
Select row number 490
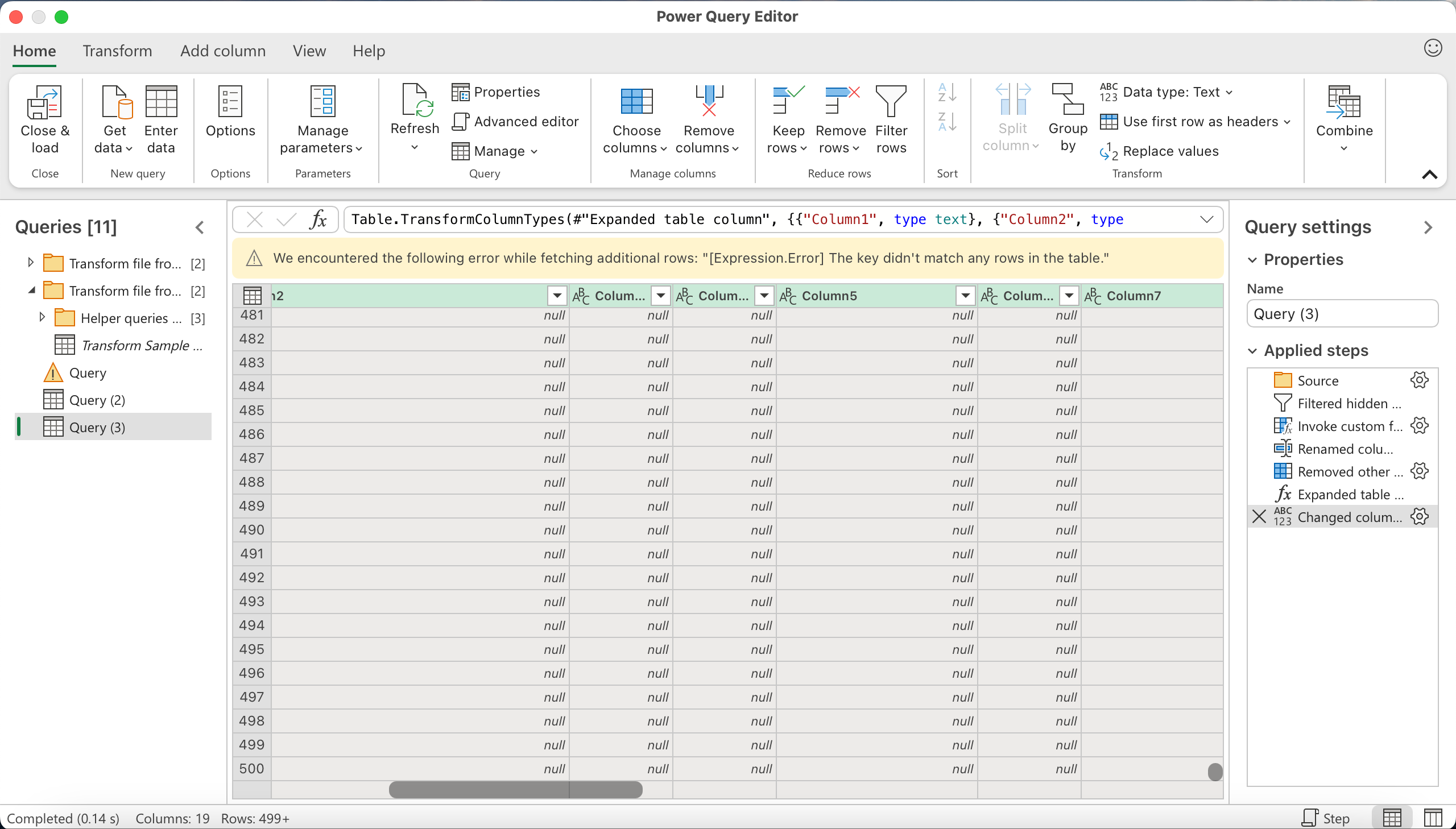pos(252,529)
